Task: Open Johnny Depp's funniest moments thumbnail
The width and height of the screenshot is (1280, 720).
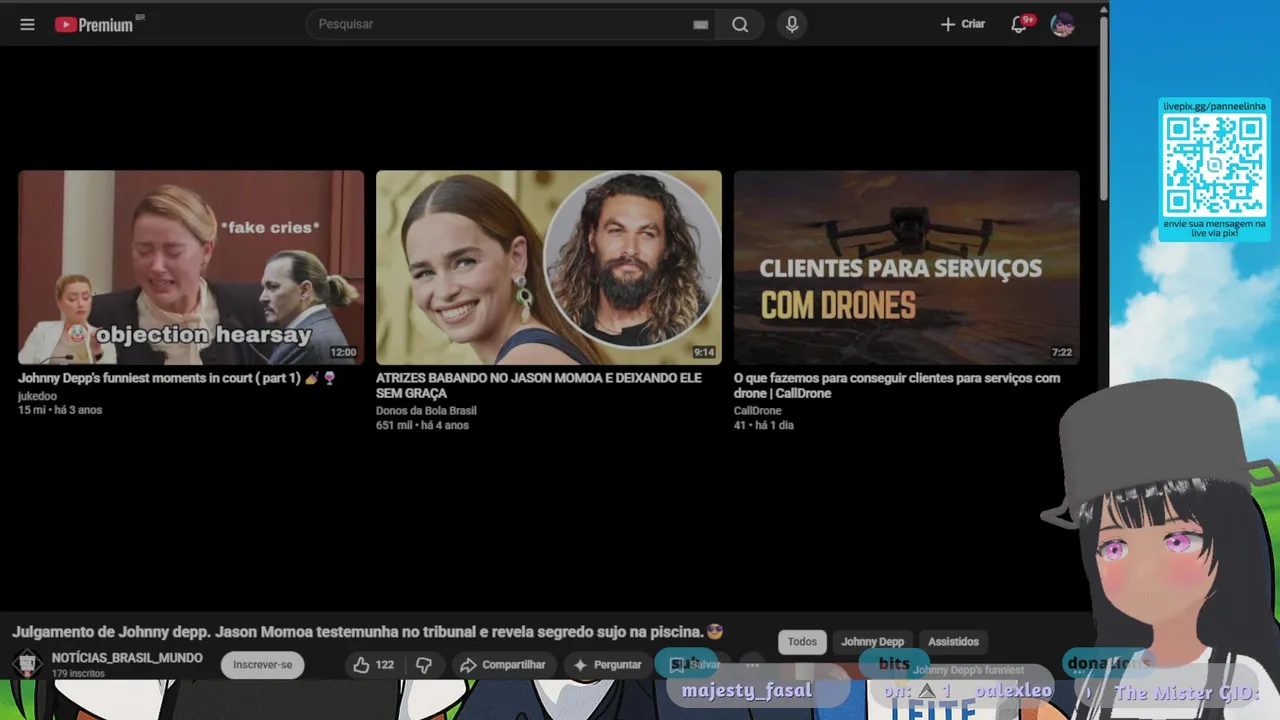Action: (x=191, y=267)
